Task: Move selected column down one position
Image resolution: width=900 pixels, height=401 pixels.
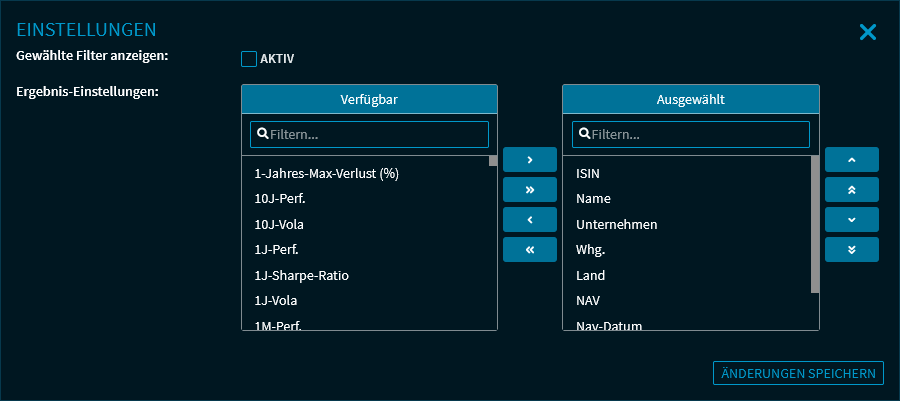Action: point(851,220)
